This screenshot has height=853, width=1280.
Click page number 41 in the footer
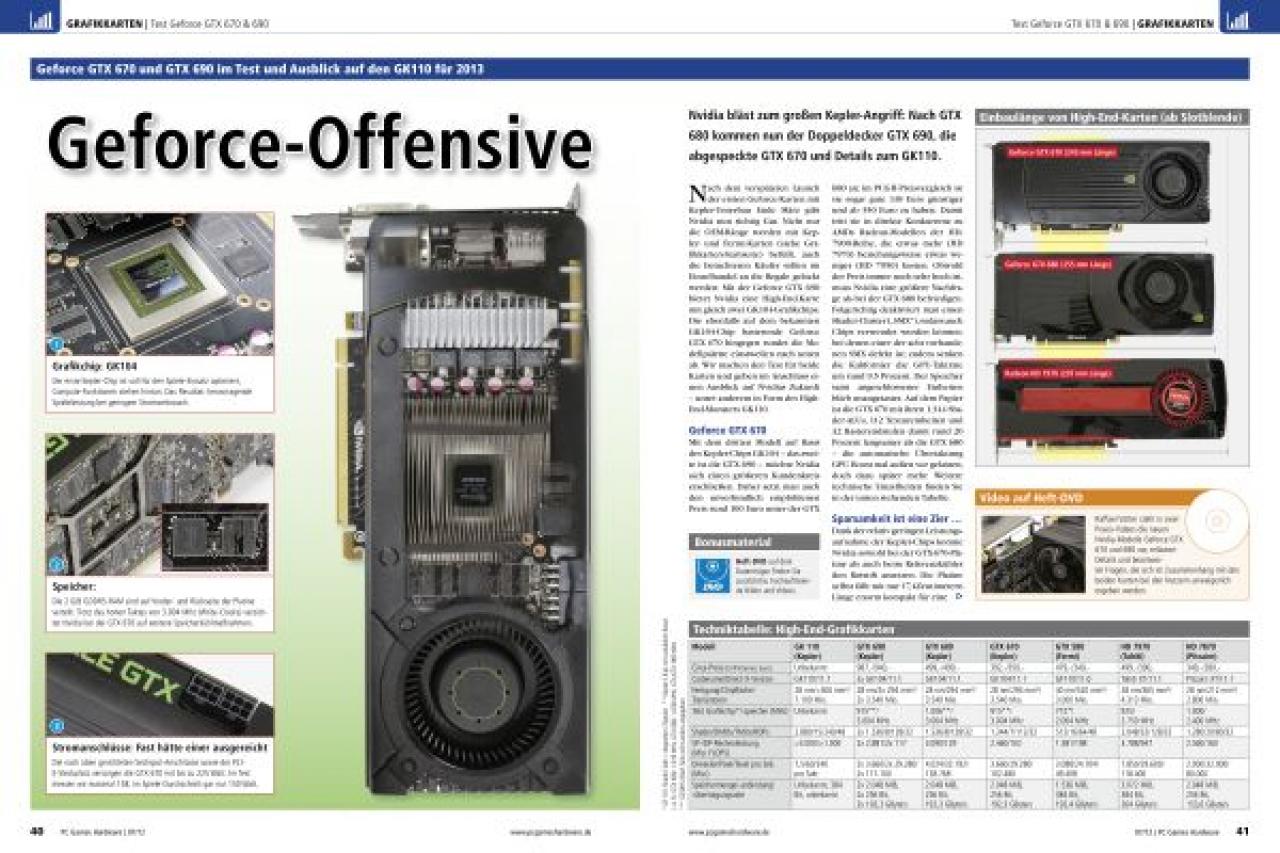(1242, 831)
